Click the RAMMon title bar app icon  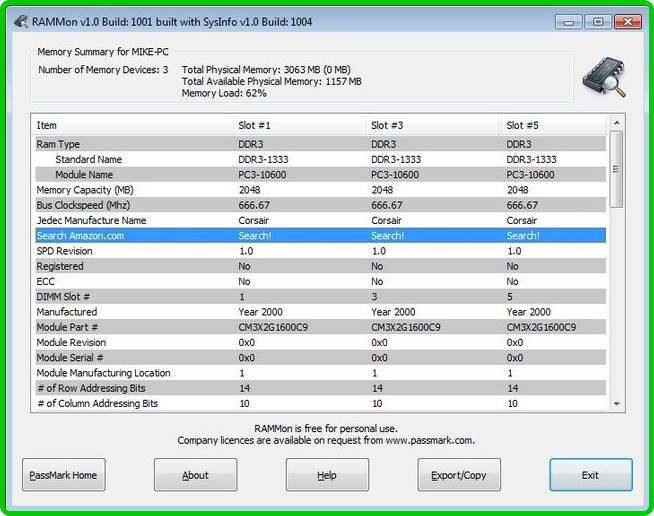(x=21, y=21)
